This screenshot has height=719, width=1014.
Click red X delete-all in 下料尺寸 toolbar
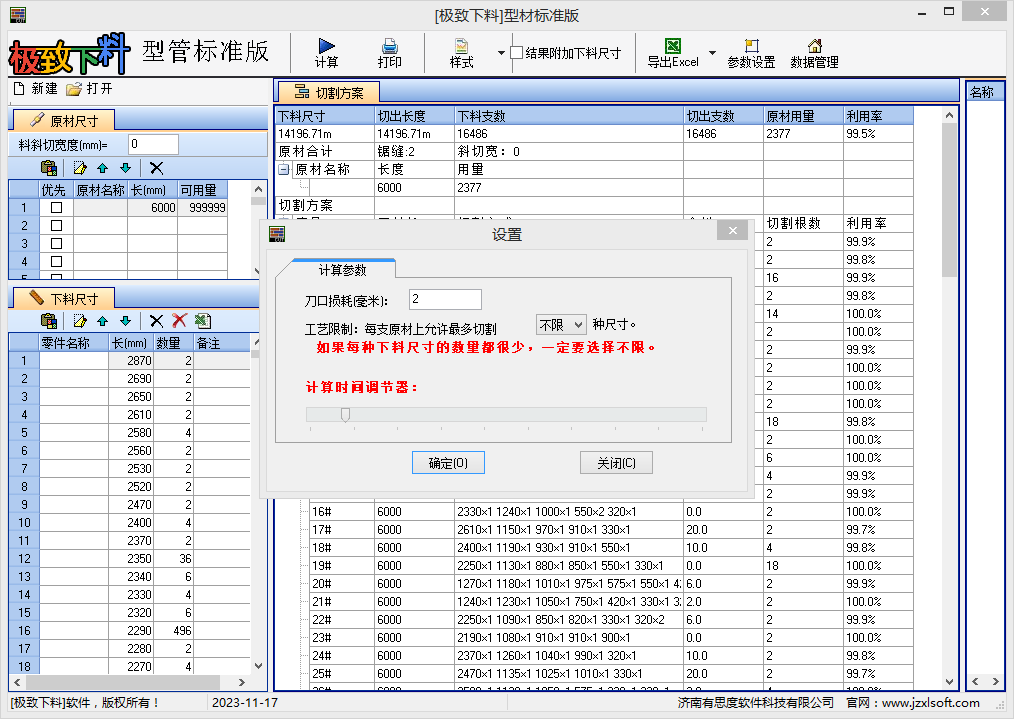179,321
